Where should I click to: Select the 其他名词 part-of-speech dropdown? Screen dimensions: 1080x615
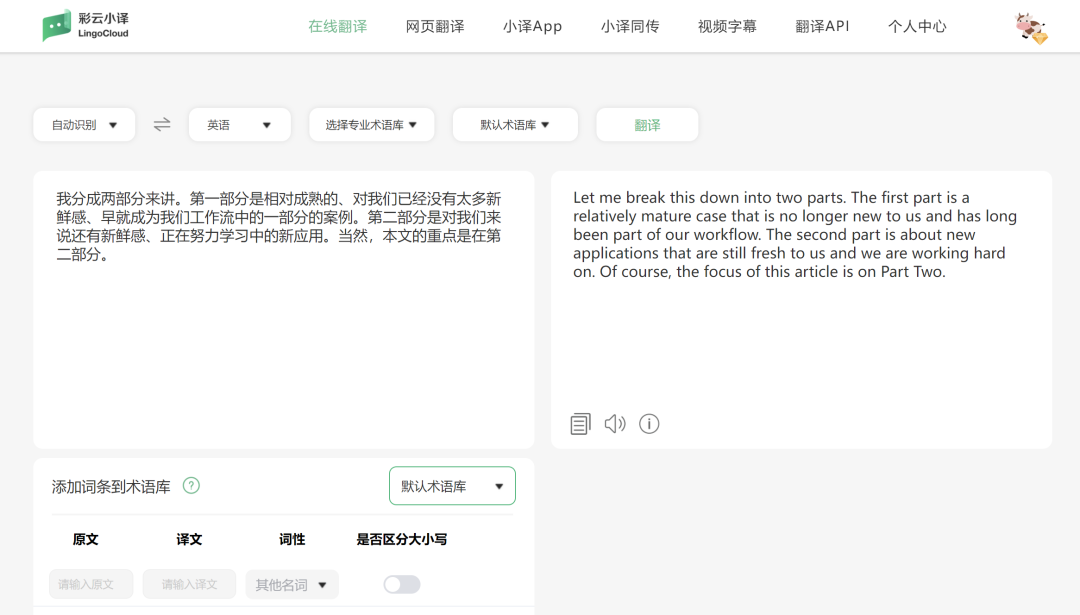coord(292,585)
